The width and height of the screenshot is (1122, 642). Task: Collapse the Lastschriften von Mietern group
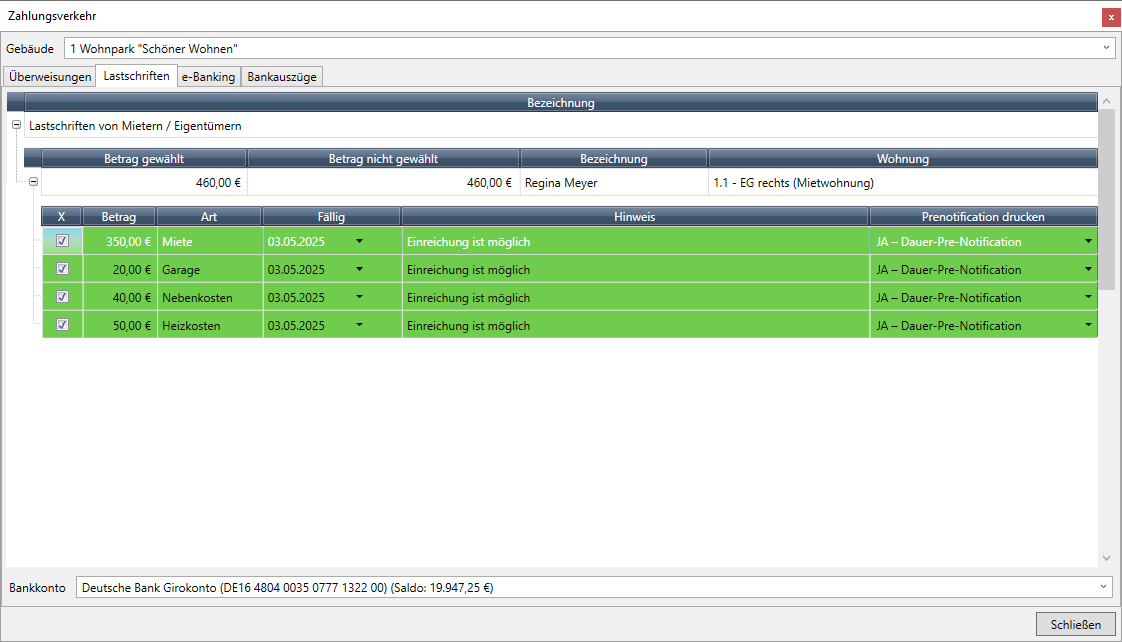tap(16, 126)
